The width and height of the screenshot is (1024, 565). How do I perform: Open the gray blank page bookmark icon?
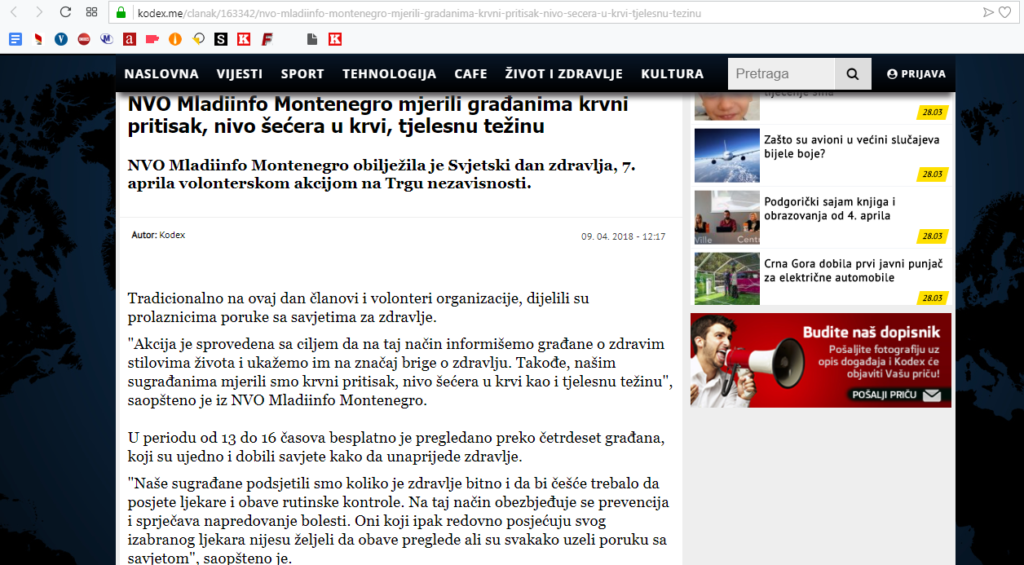coord(312,39)
